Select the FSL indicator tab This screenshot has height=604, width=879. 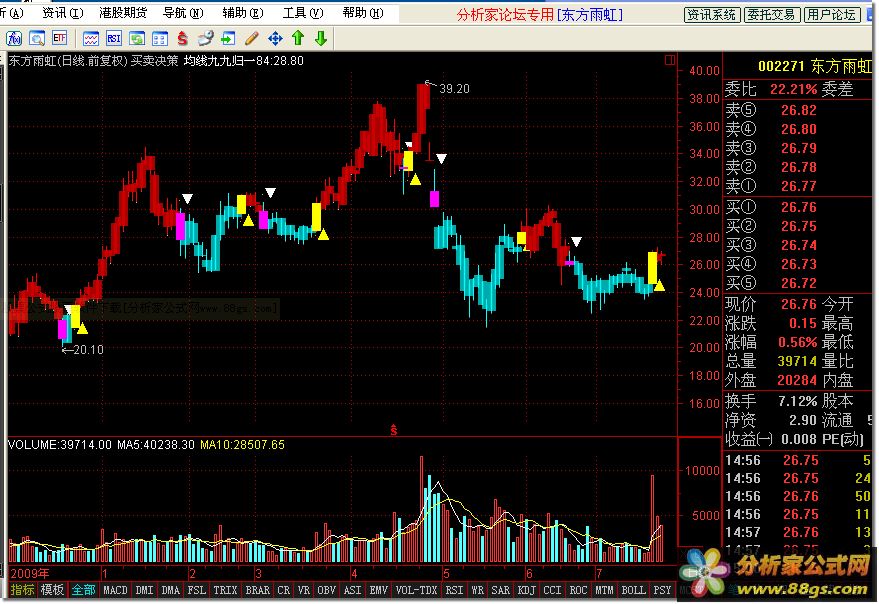pos(196,590)
